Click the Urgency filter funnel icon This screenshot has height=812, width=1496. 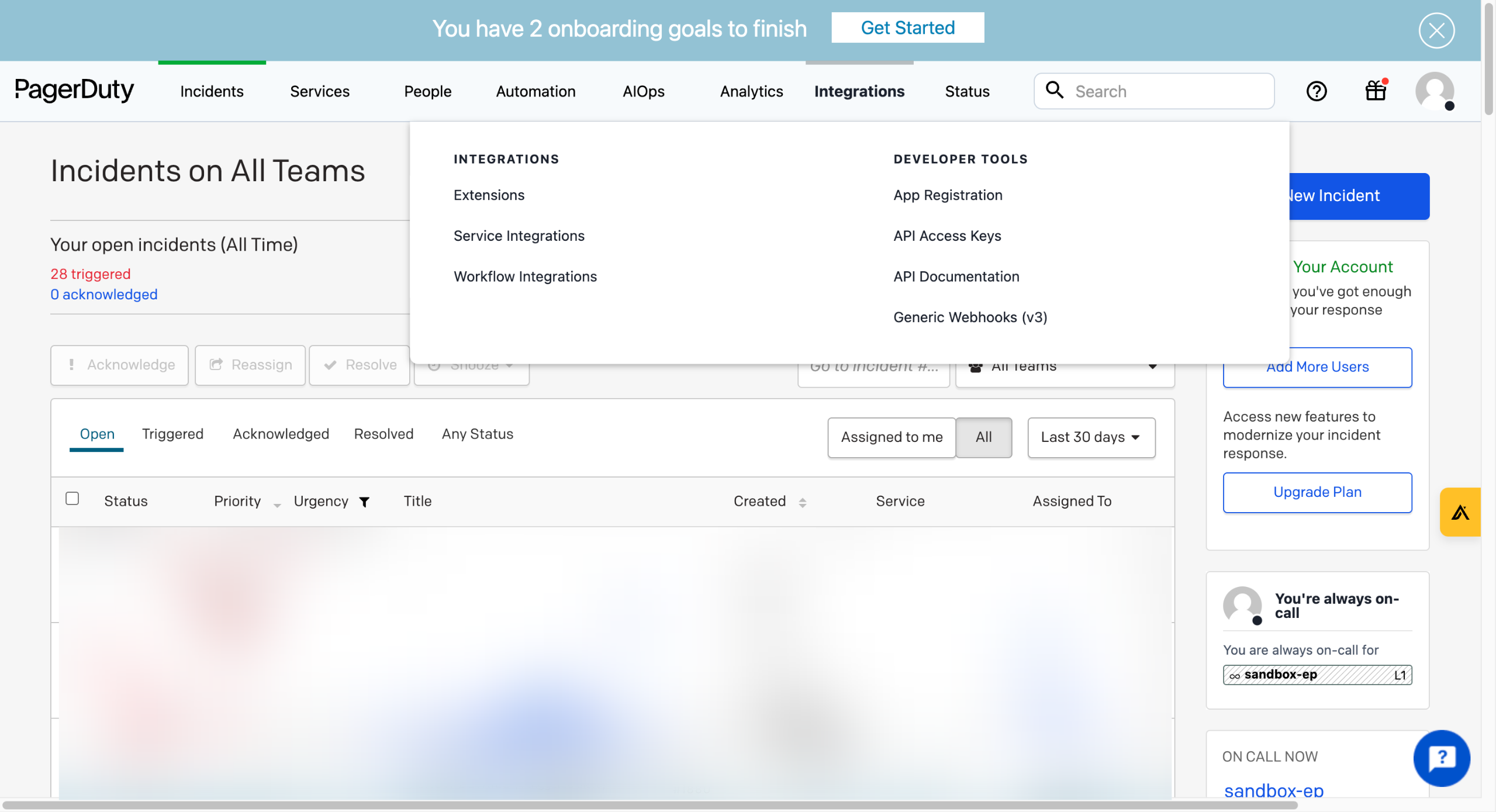364,502
